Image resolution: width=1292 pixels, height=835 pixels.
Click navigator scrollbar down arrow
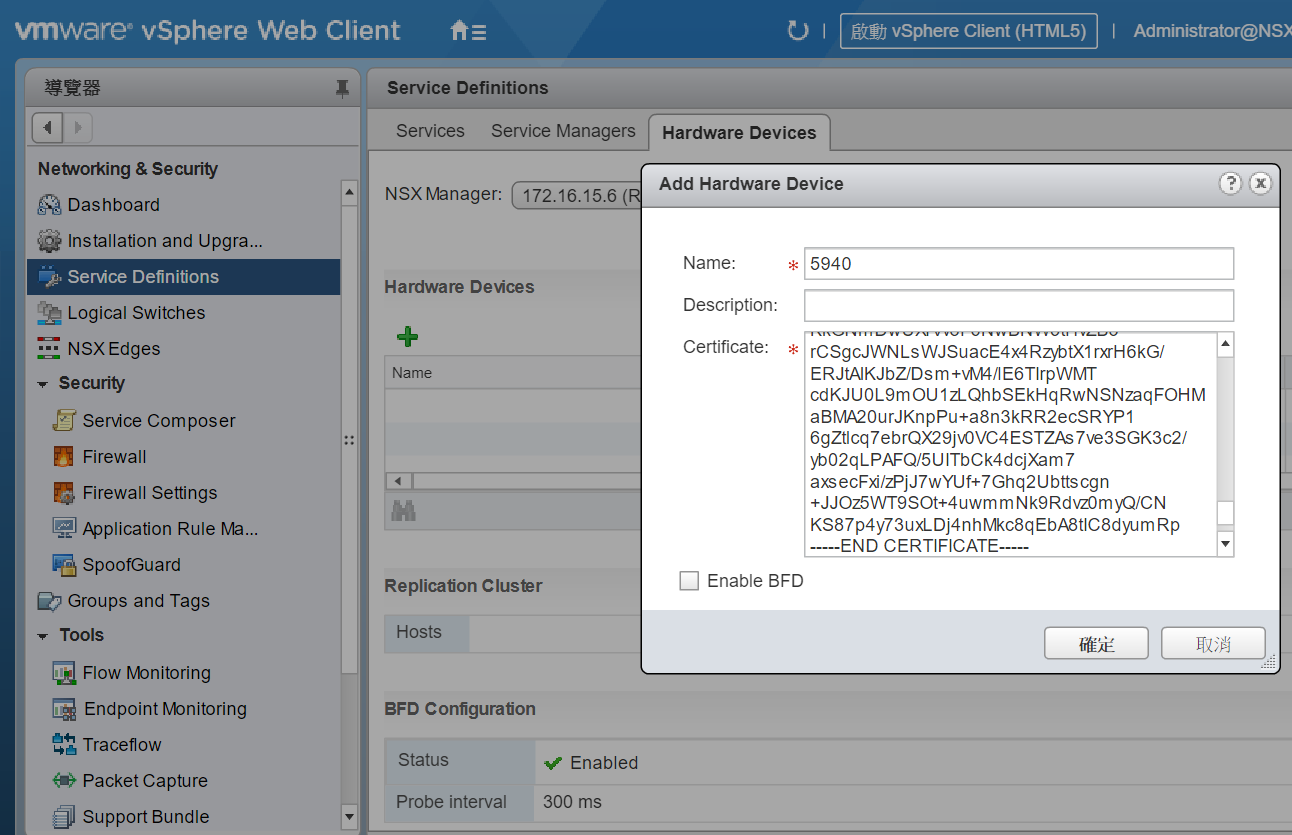click(349, 817)
